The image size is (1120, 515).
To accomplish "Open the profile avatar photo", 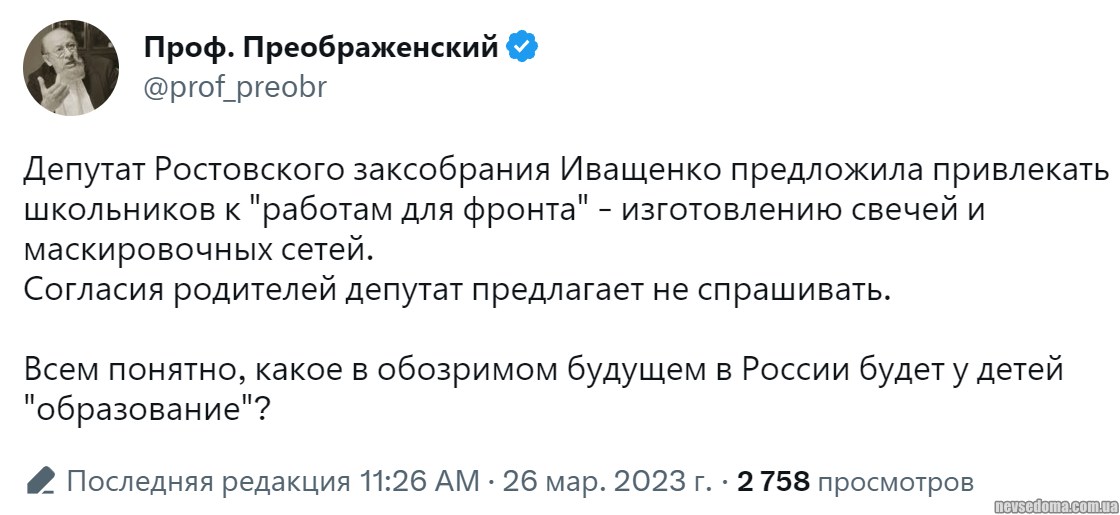I will (71, 68).
